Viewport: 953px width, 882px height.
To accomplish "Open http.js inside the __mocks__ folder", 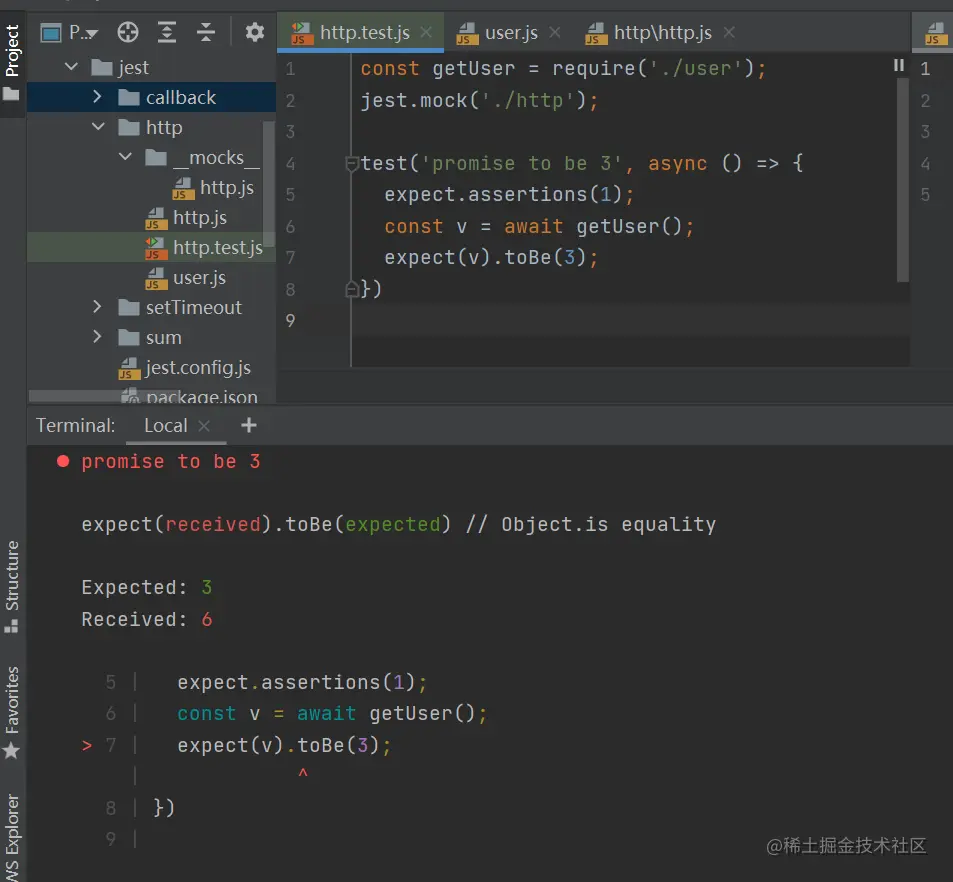I will tap(227, 188).
